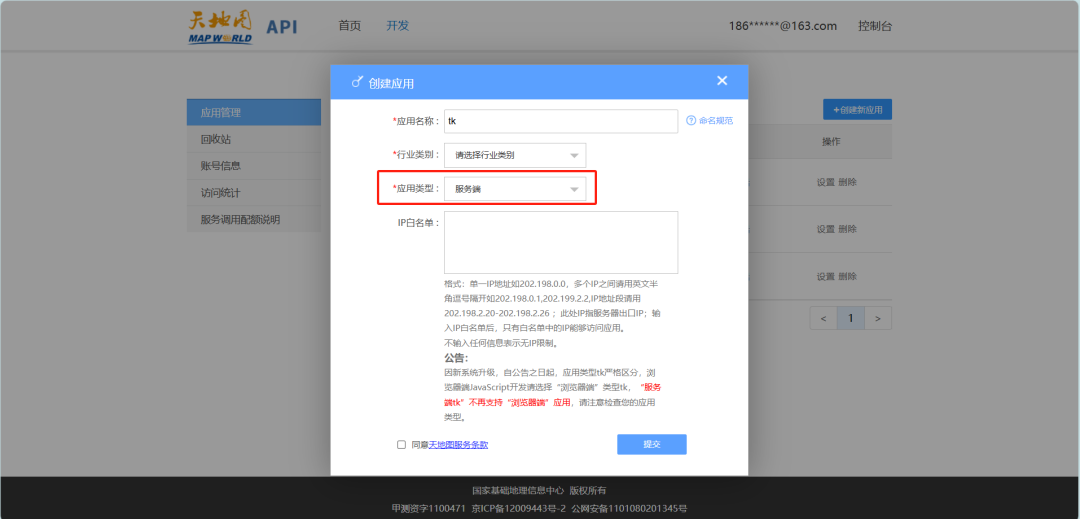Click the question mark icon by 命名规范

690,121
